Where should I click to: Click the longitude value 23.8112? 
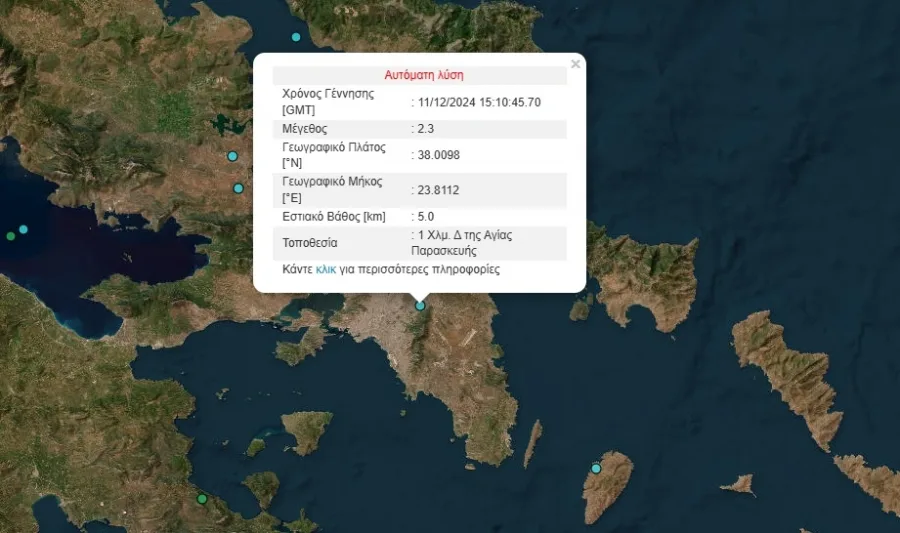pyautogui.click(x=440, y=189)
